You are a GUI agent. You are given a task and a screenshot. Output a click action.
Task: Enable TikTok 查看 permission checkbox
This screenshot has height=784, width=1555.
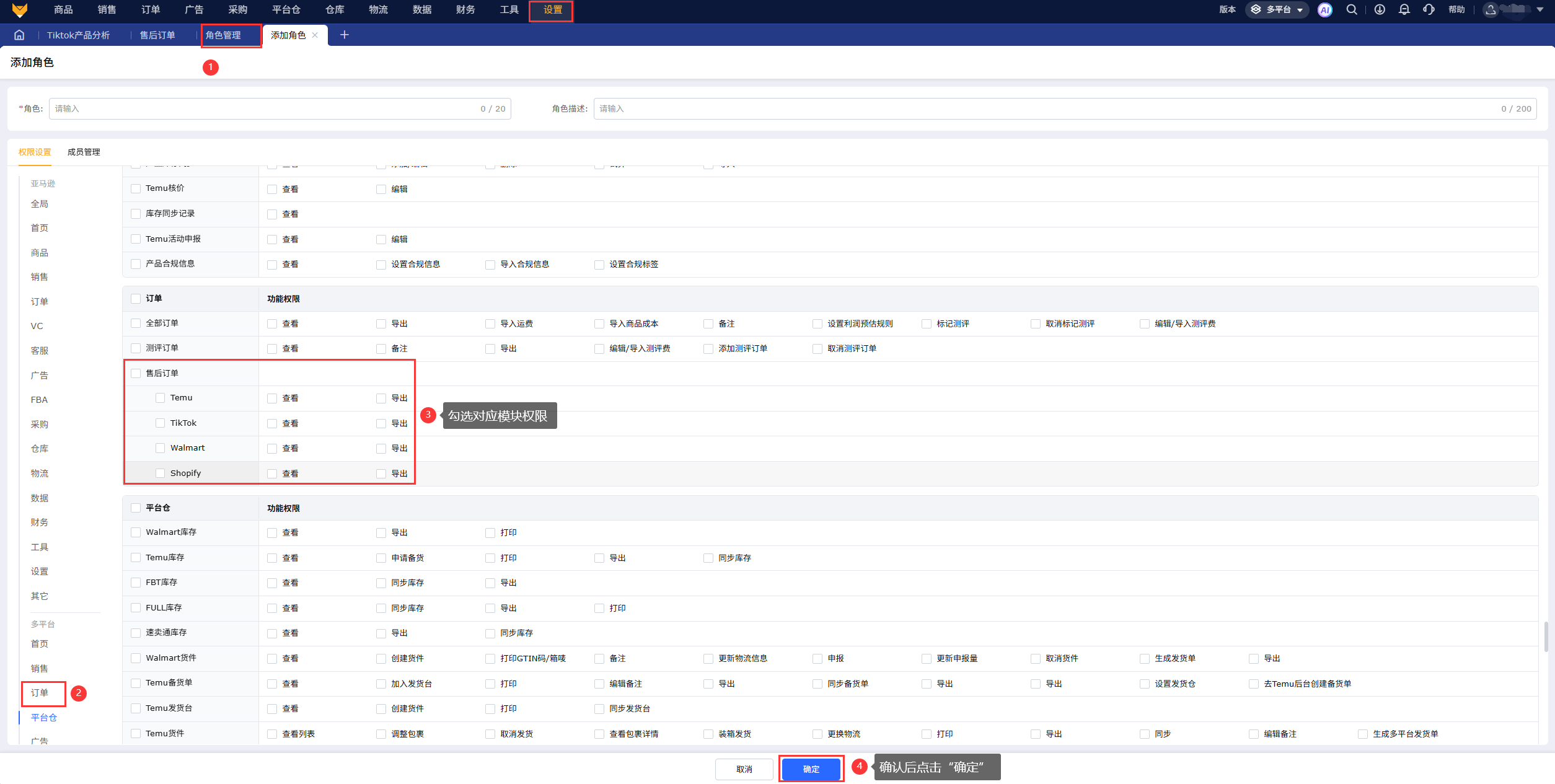pos(272,423)
